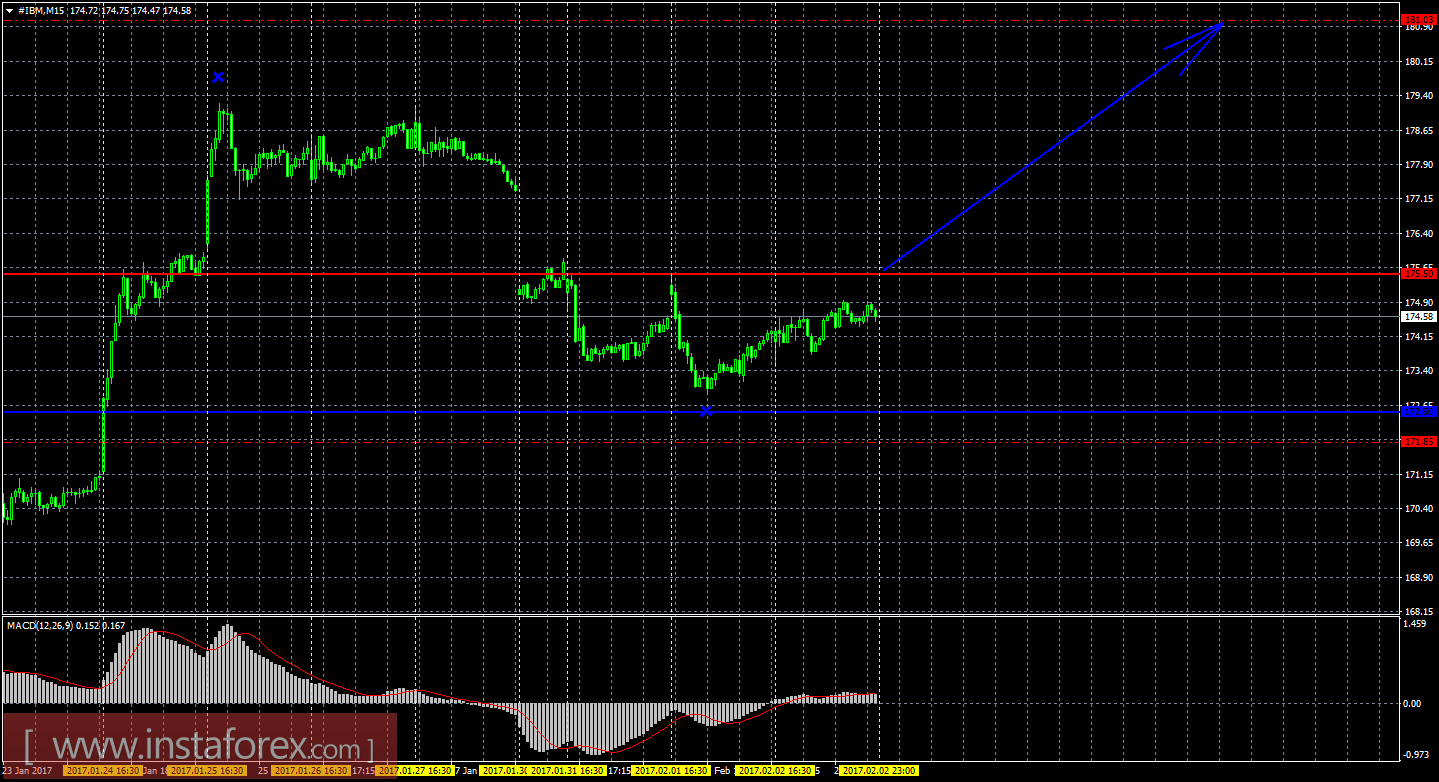1439x782 pixels.
Task: Click the 176.40 price axis value
Action: pos(1419,234)
